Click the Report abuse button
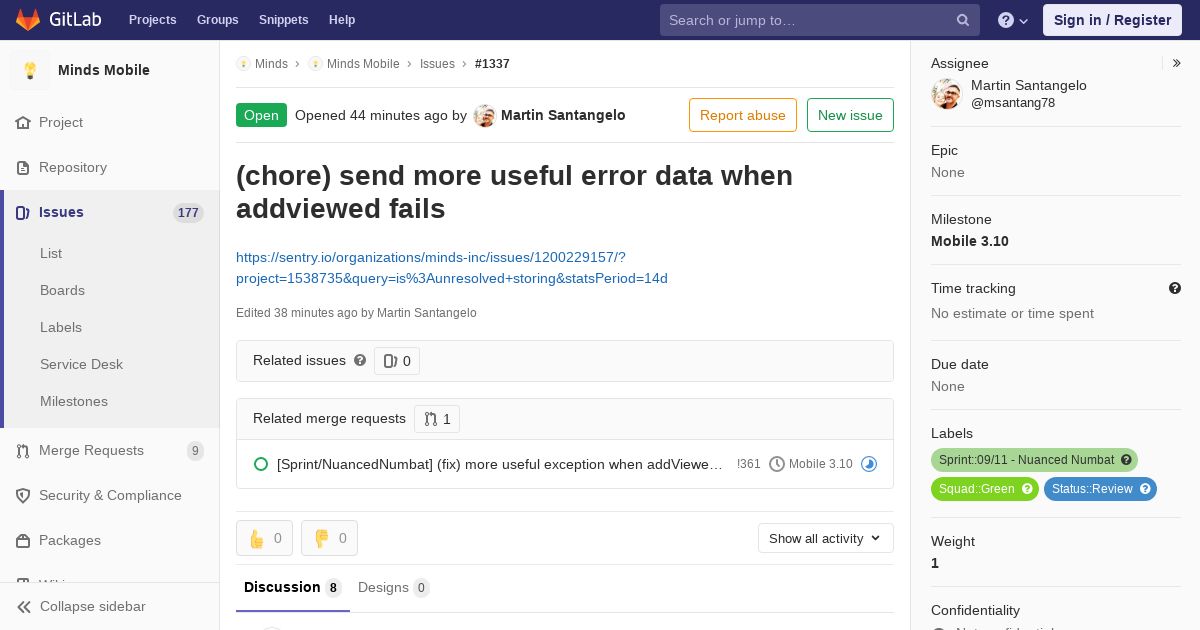 click(x=743, y=115)
